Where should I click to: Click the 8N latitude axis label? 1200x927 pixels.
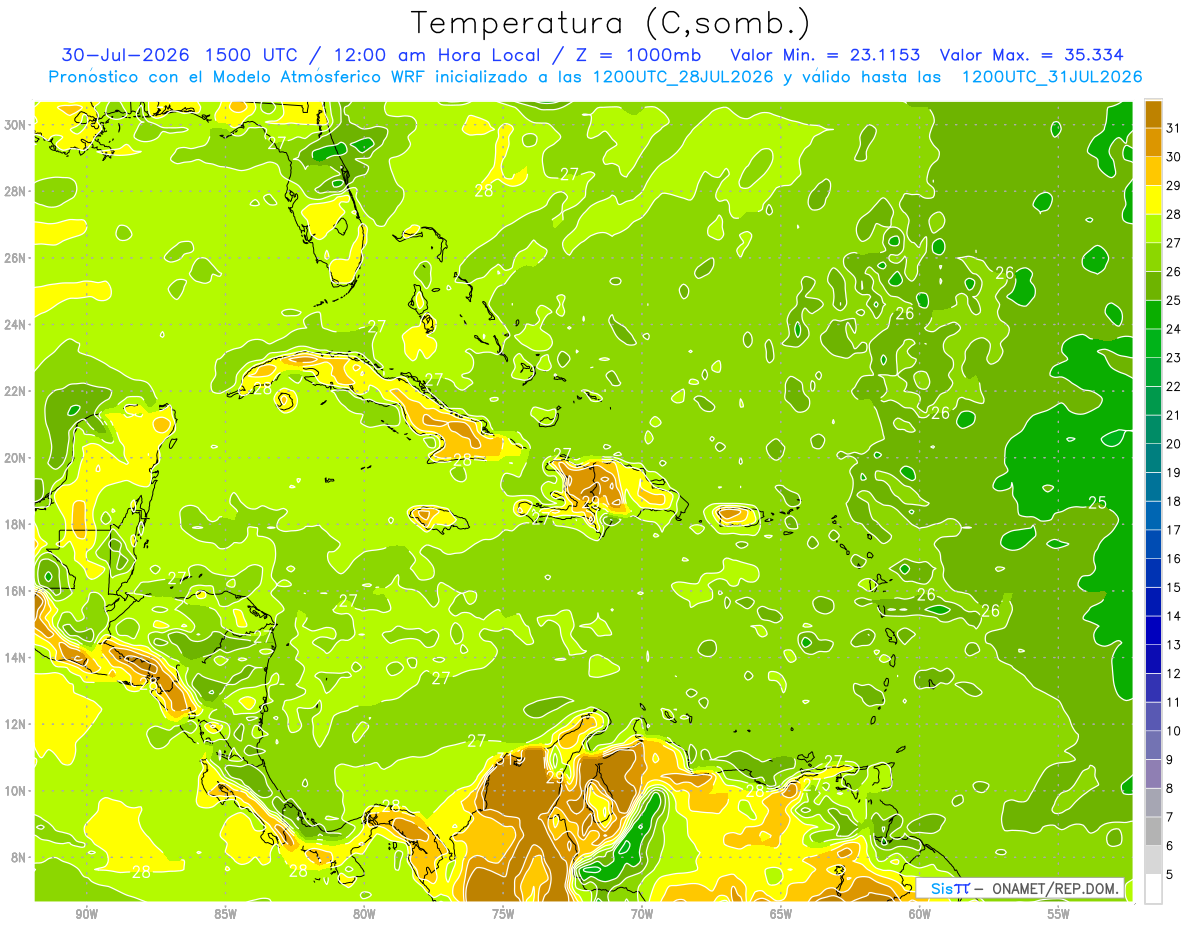(20, 857)
